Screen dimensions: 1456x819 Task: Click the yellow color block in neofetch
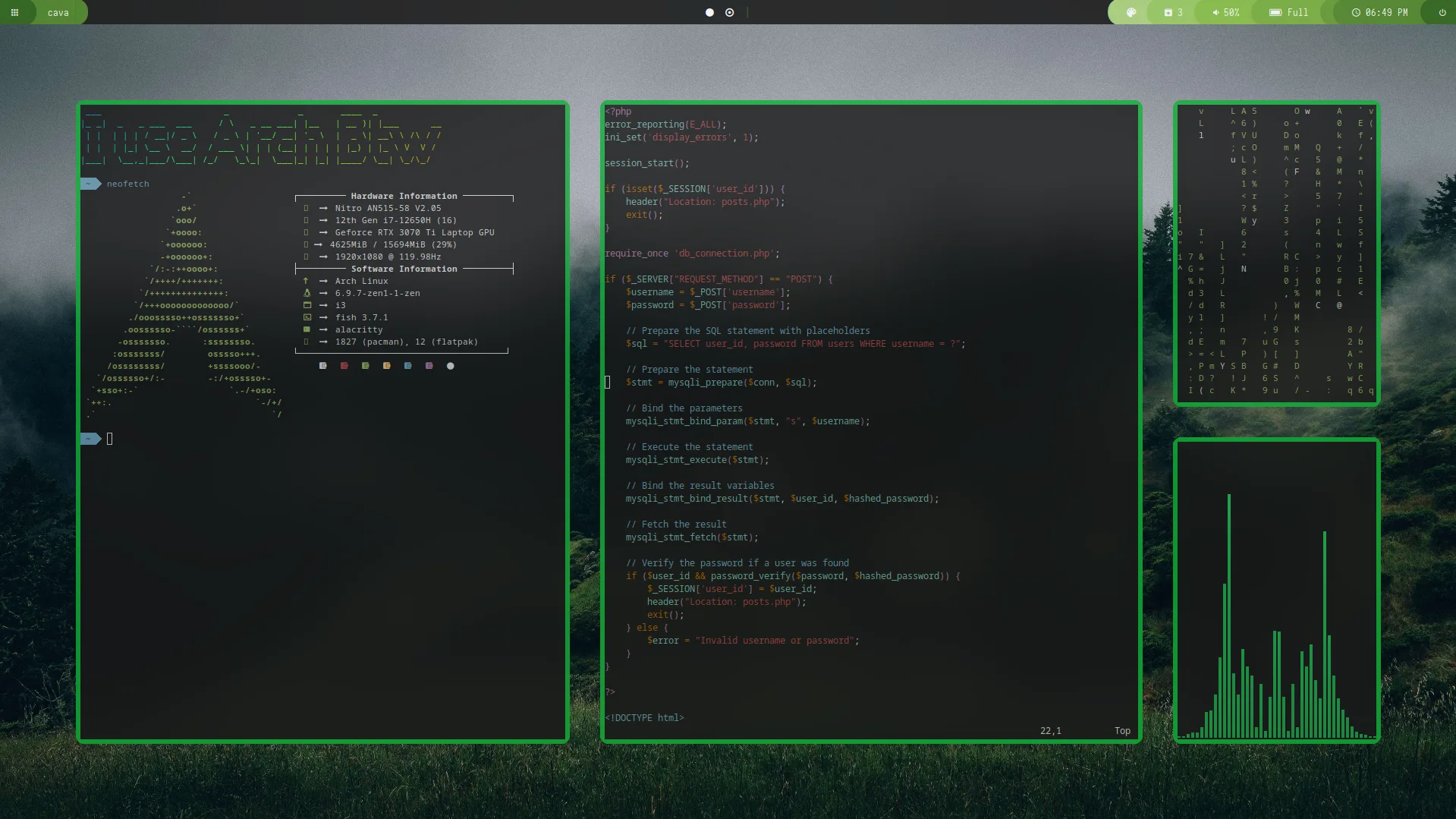[387, 366]
